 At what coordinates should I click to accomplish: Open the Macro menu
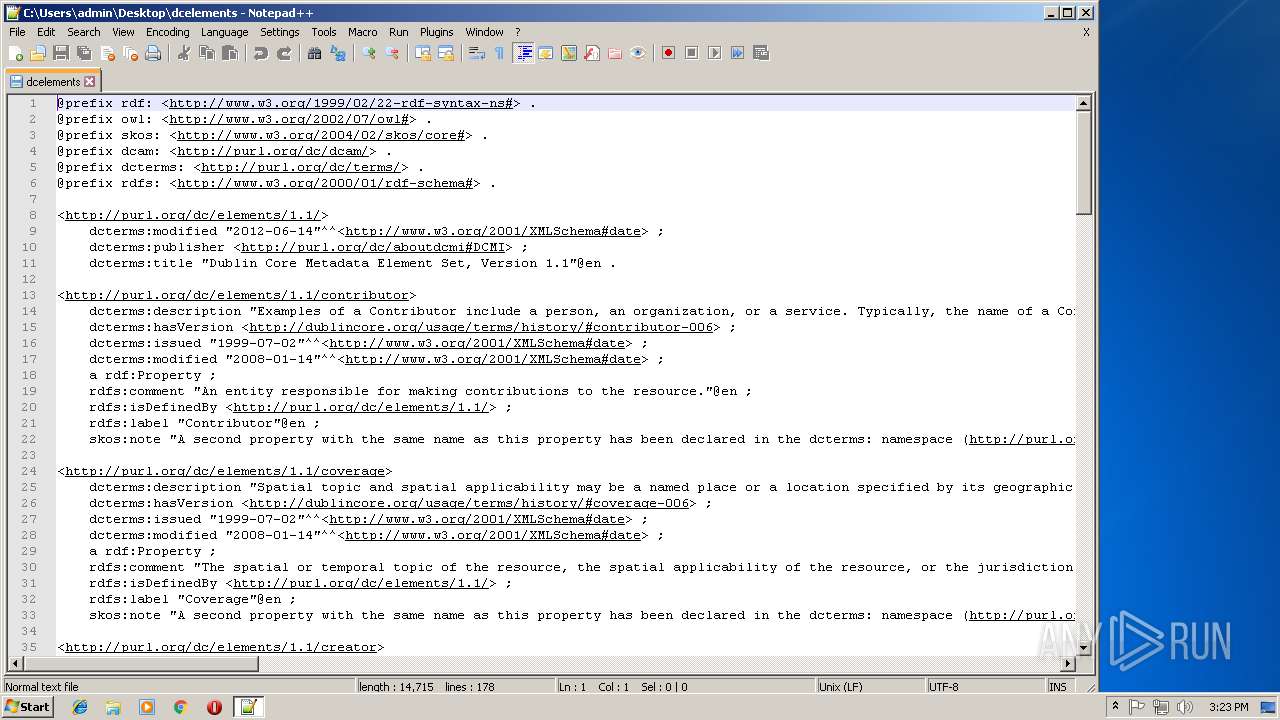point(362,32)
